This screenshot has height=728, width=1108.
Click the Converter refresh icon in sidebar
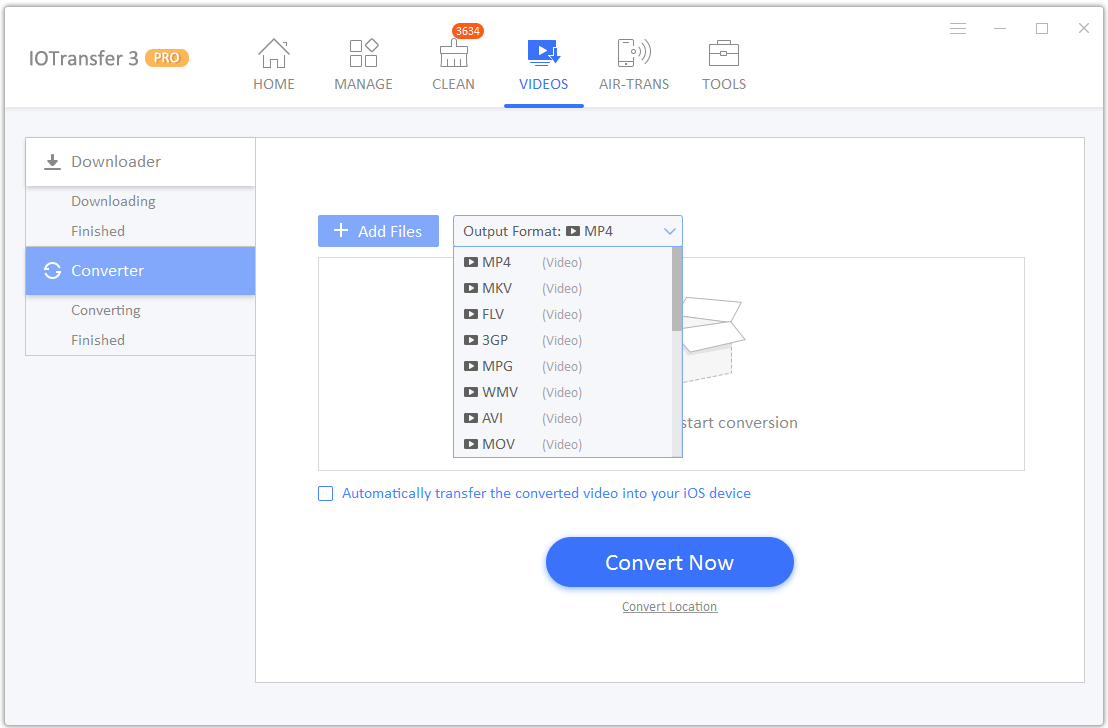click(x=51, y=270)
